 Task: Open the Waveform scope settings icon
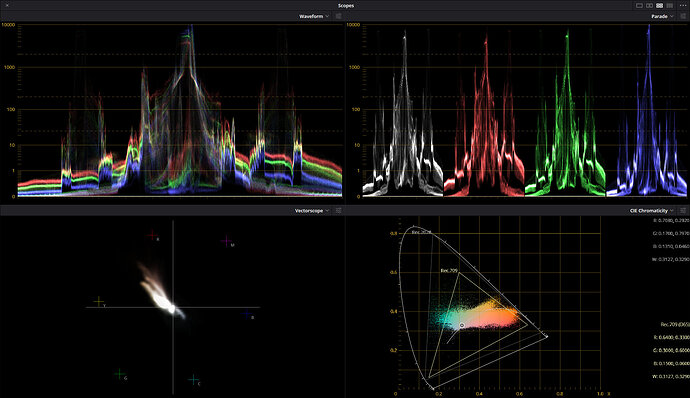coord(338,16)
